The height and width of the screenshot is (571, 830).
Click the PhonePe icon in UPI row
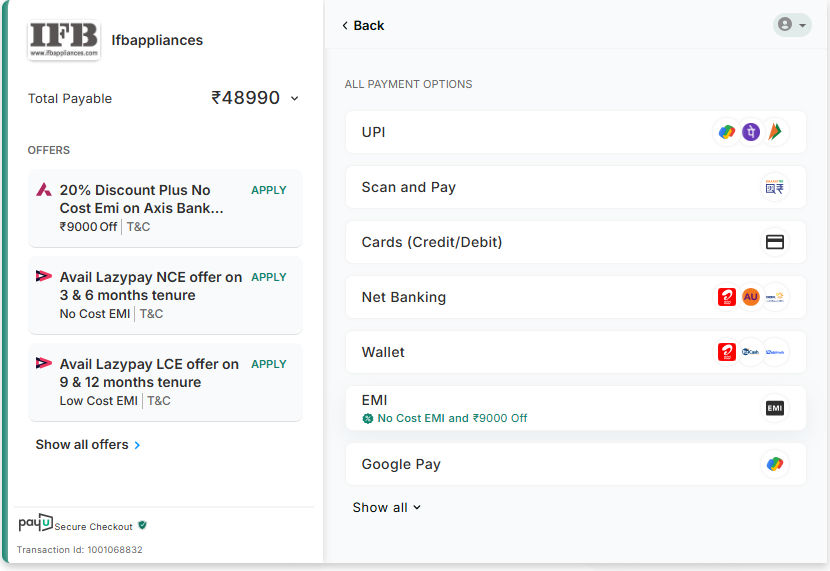[x=751, y=132]
